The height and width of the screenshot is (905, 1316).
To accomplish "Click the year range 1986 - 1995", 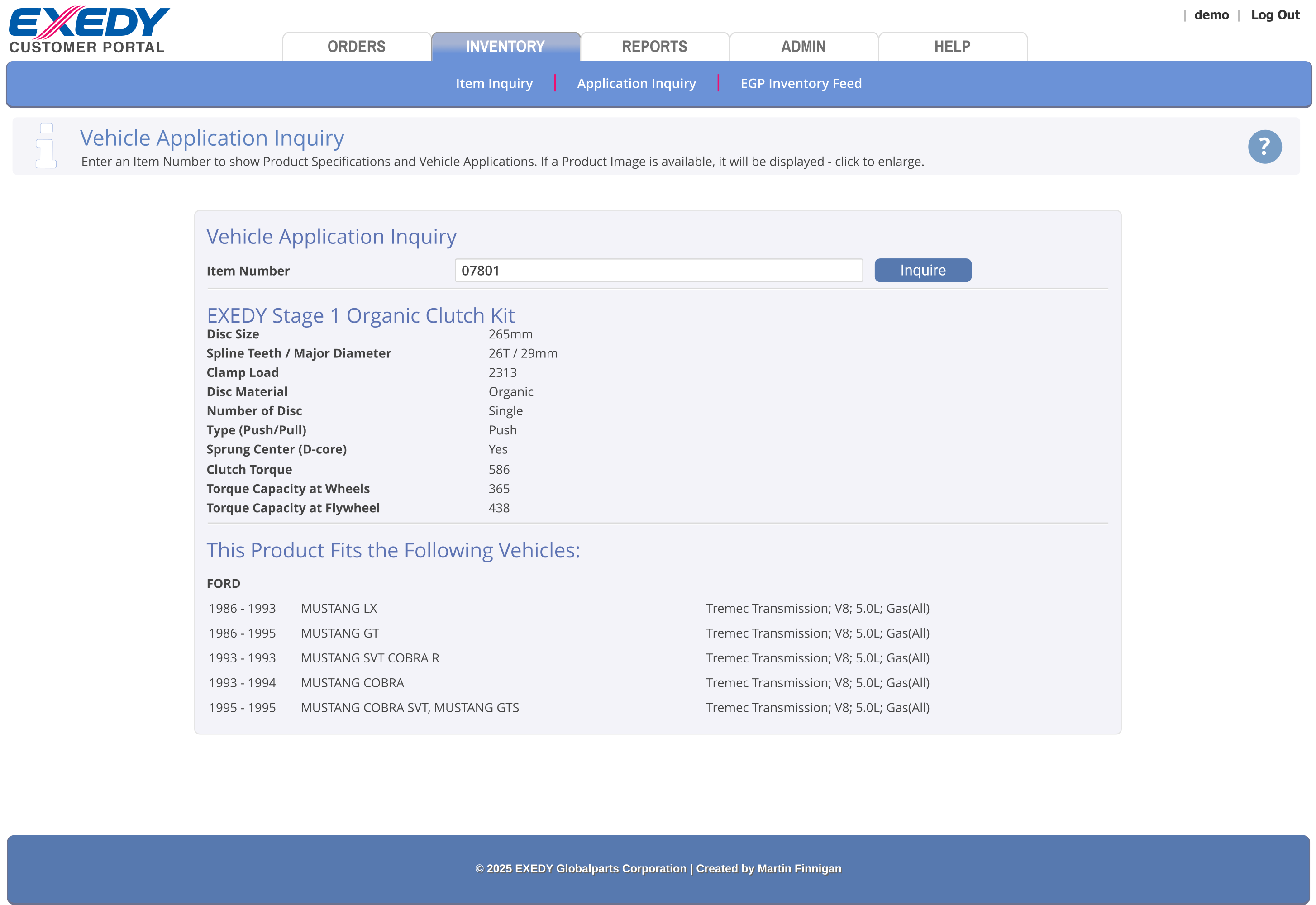I will [x=242, y=633].
